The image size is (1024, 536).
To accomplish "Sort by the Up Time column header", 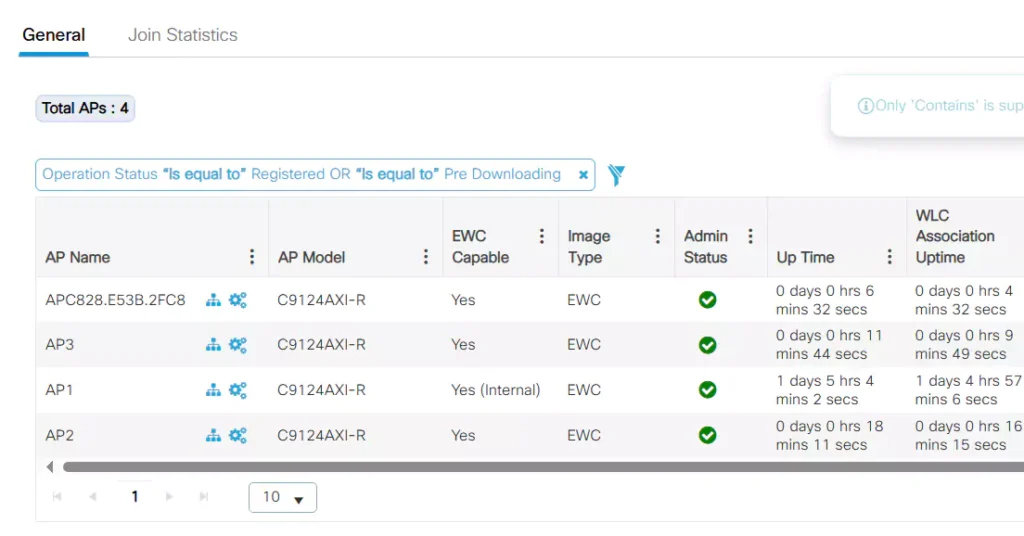I will point(805,257).
